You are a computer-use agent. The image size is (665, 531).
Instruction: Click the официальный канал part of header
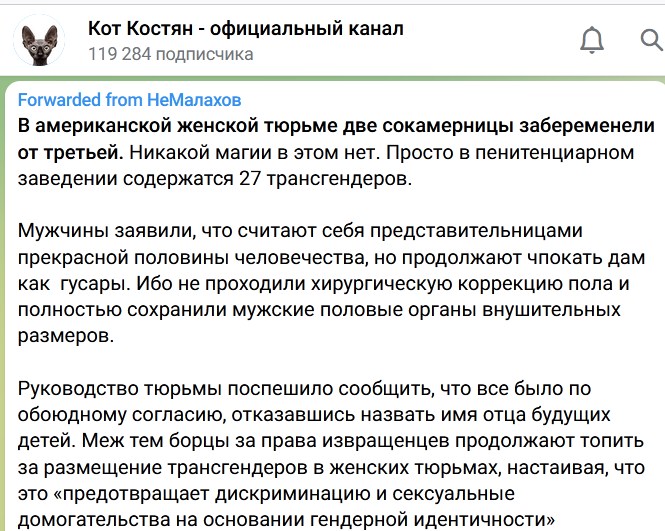(x=306, y=28)
